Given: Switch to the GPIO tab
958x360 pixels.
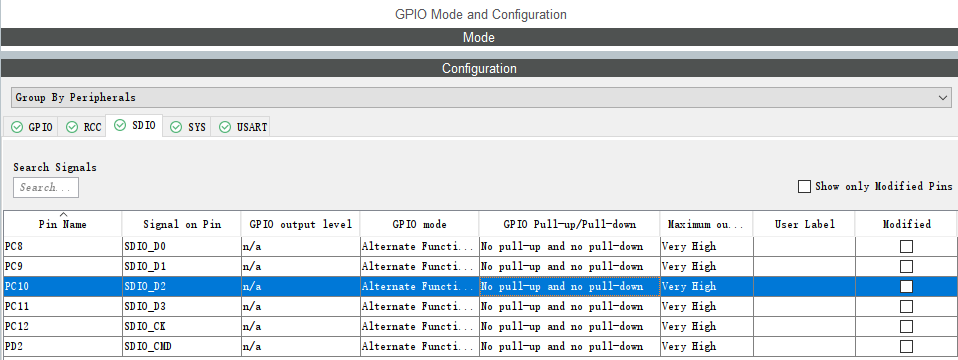Looking at the screenshot, I should pos(33,127).
